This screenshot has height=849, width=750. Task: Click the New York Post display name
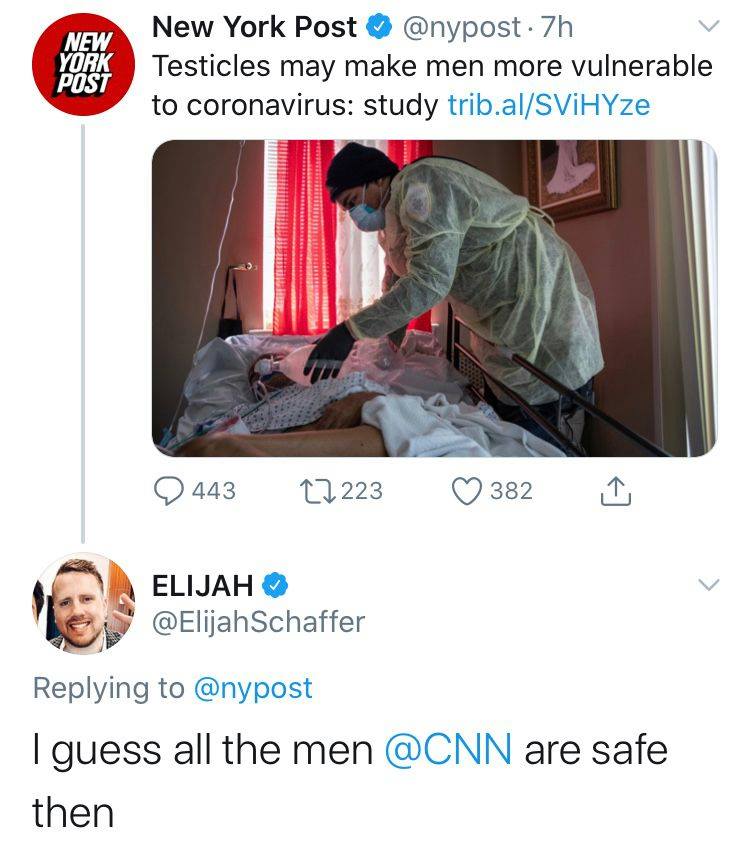[254, 28]
